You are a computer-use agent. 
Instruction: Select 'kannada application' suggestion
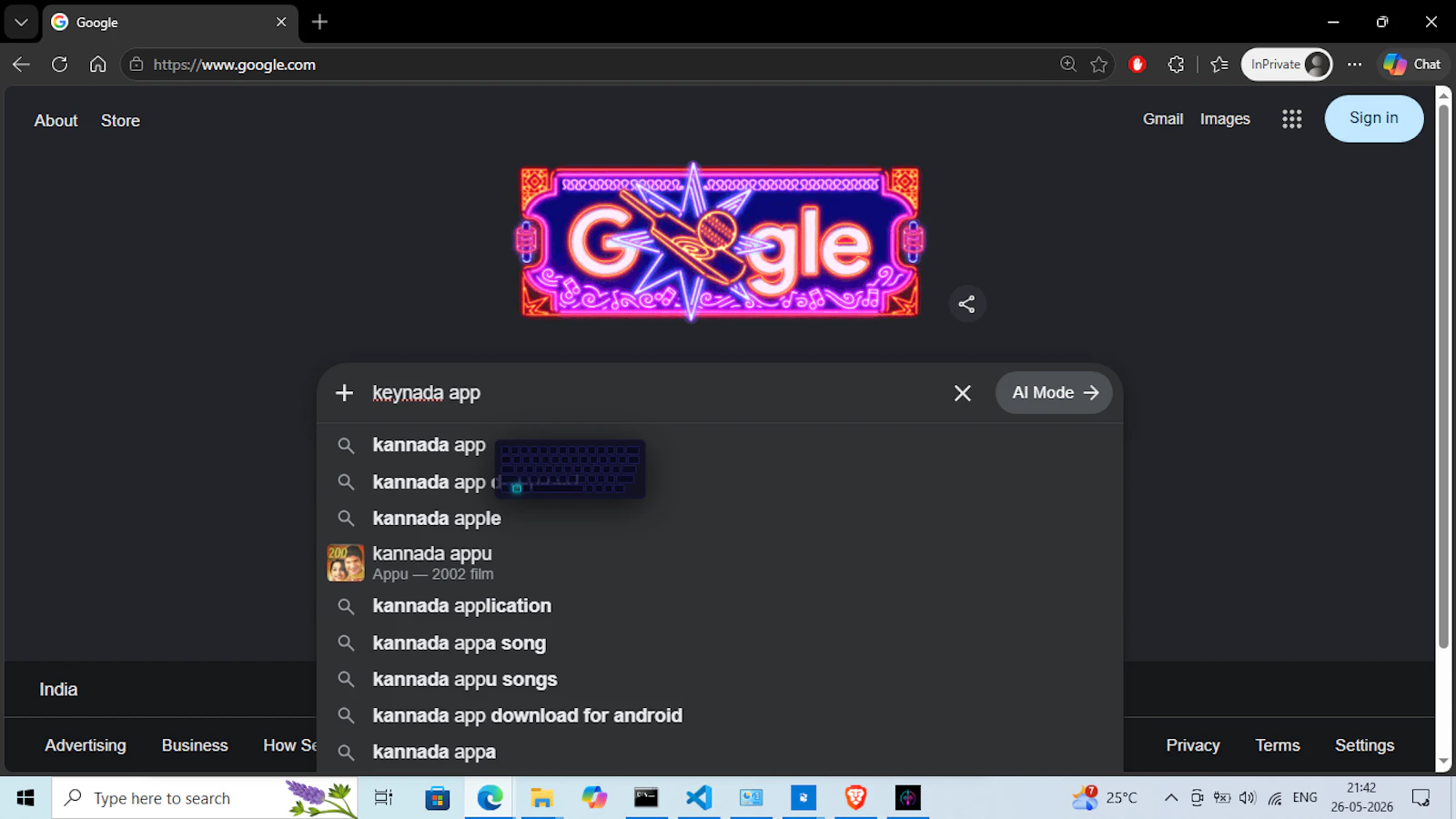tap(720, 606)
